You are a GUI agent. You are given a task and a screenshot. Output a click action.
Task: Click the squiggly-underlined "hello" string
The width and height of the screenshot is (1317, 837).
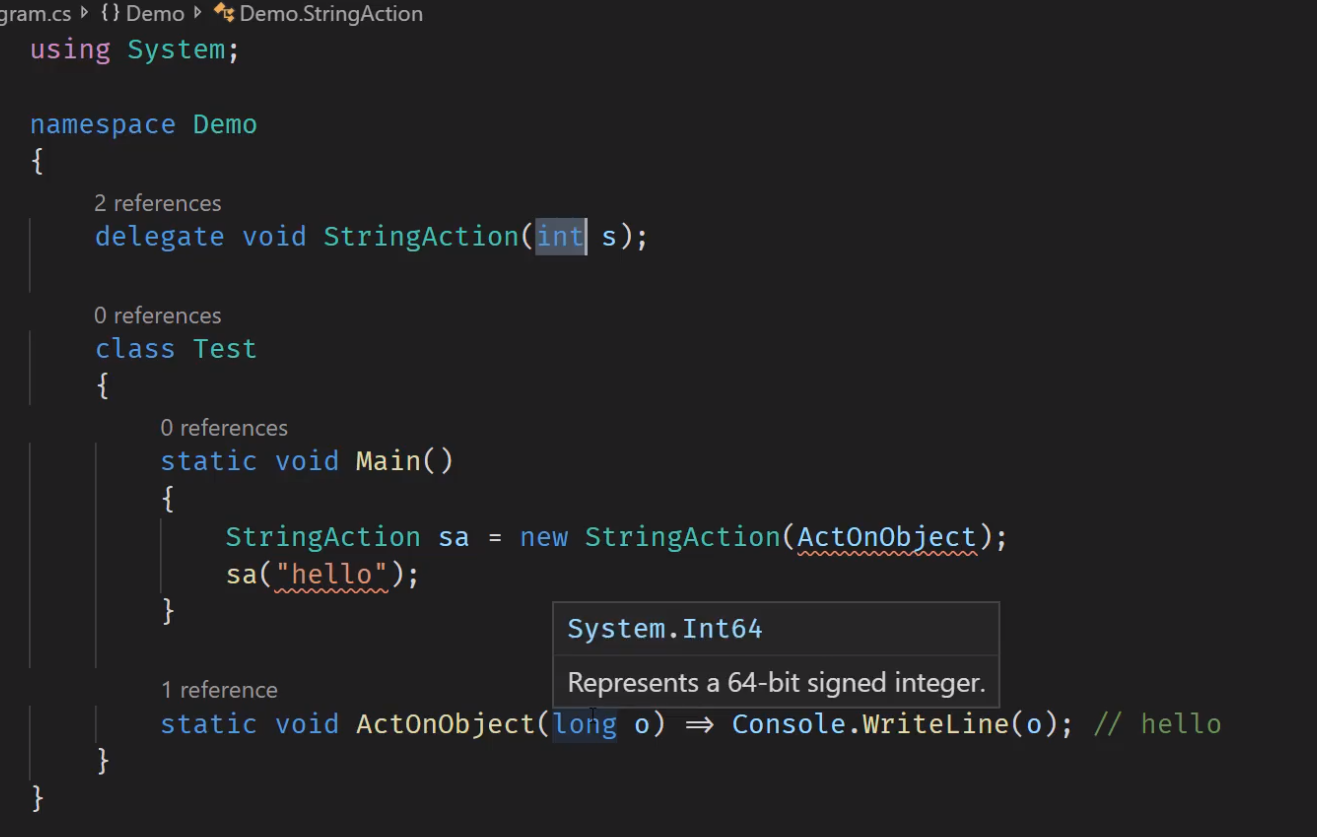[331, 575]
